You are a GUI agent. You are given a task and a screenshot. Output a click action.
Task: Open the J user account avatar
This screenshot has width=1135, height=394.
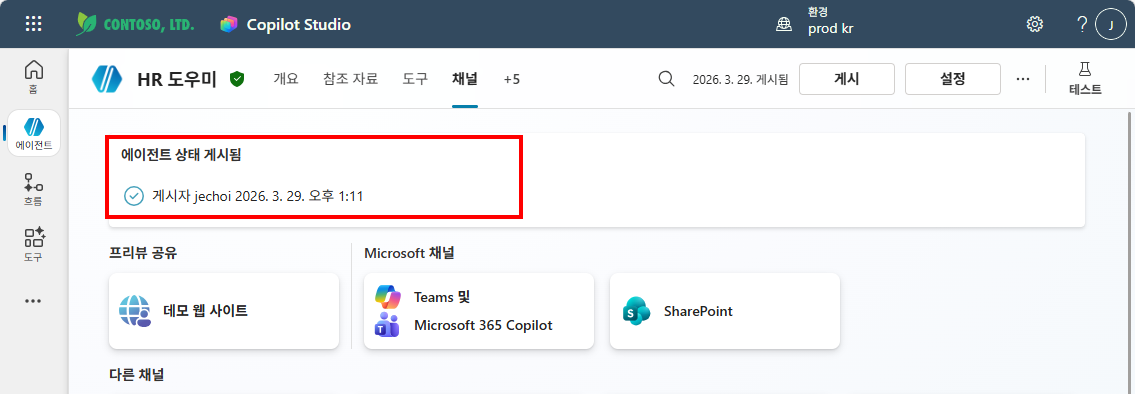click(1111, 25)
